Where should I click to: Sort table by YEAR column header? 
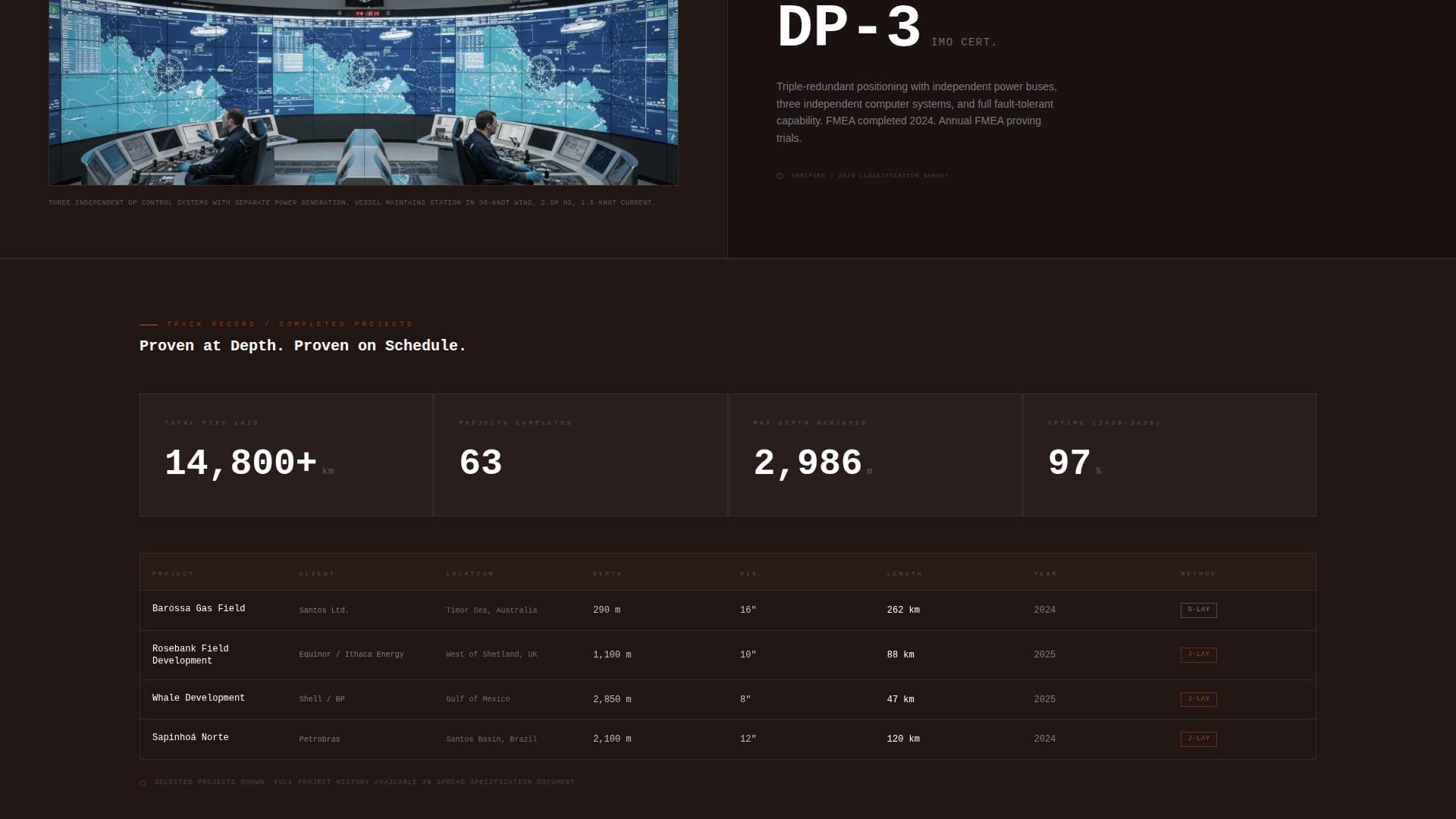(x=1045, y=574)
